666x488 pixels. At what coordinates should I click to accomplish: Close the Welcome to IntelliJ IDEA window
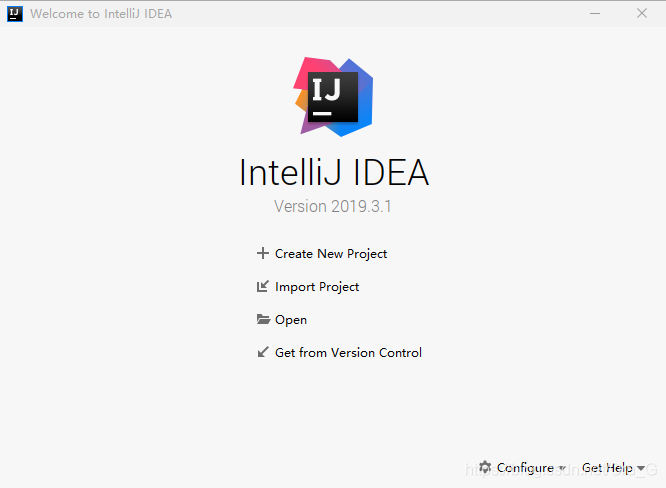point(641,14)
